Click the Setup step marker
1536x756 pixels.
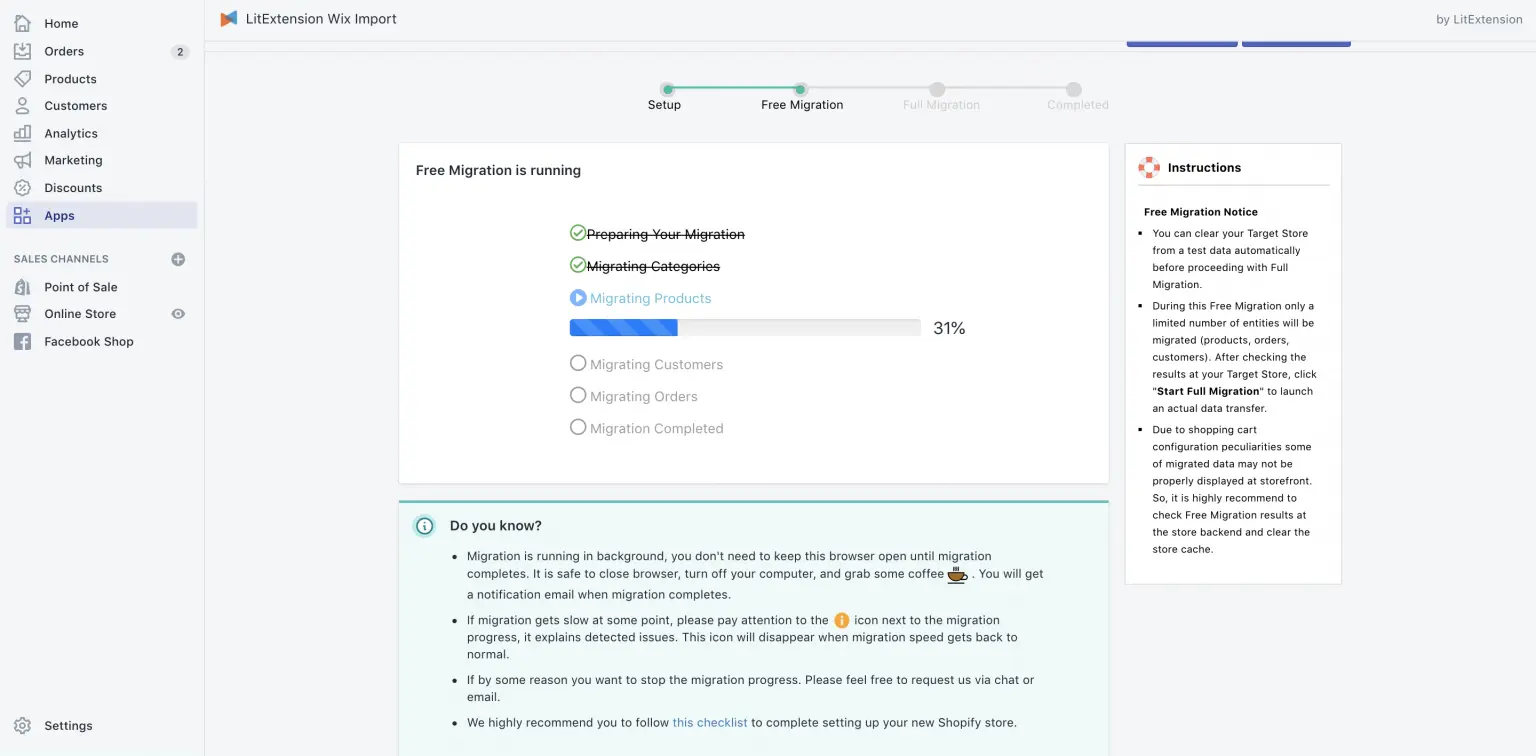668,89
